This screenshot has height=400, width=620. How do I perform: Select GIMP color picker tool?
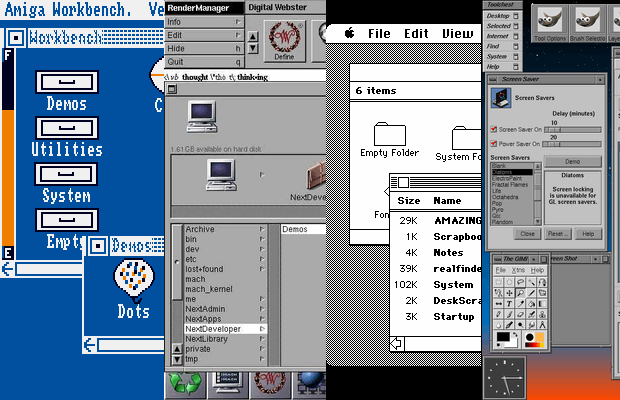520,304
